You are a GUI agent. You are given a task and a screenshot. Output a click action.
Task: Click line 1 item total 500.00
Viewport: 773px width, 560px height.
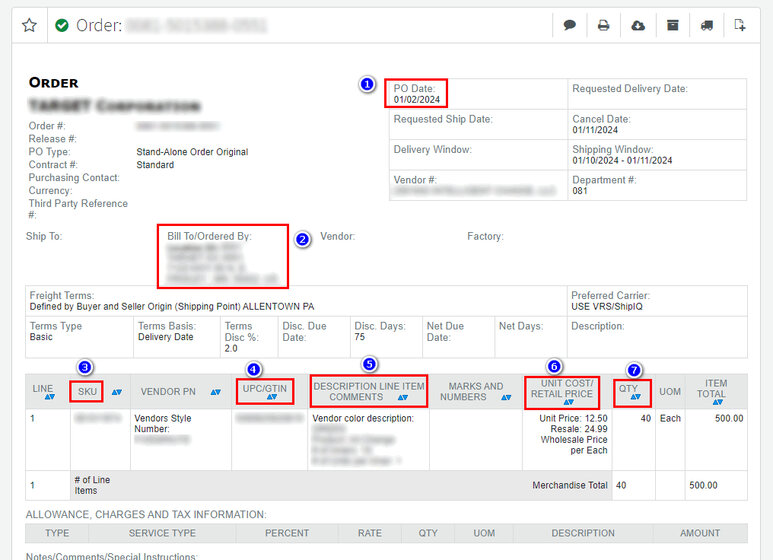pos(729,419)
